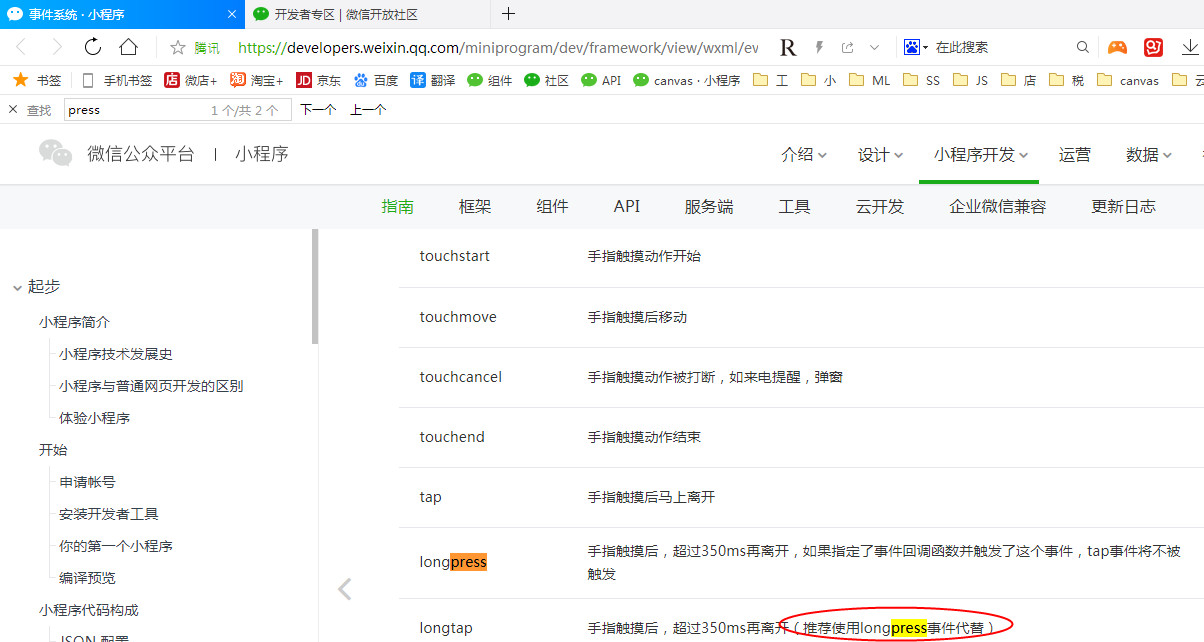1204x642 pixels.
Task: Open the 京东 bookmark
Action: 318,80
